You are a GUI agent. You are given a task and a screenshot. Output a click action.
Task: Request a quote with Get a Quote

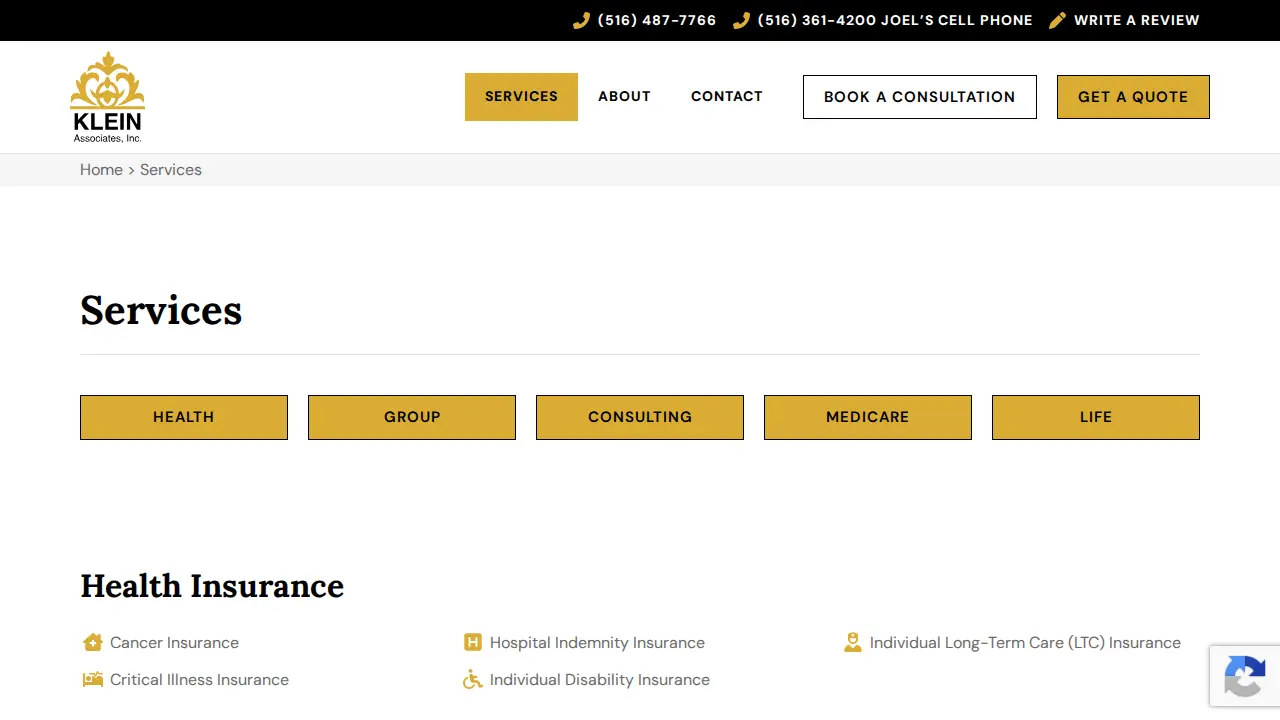1133,97
